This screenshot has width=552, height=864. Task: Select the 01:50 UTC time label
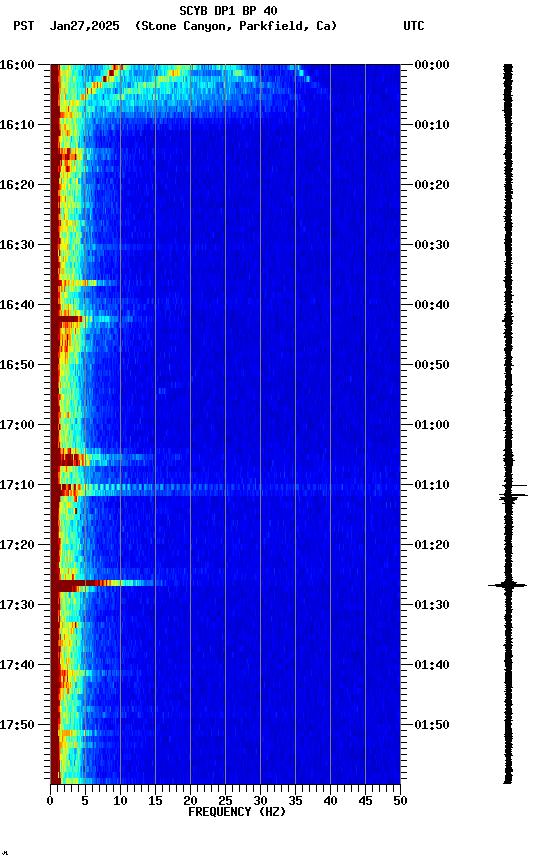point(432,725)
